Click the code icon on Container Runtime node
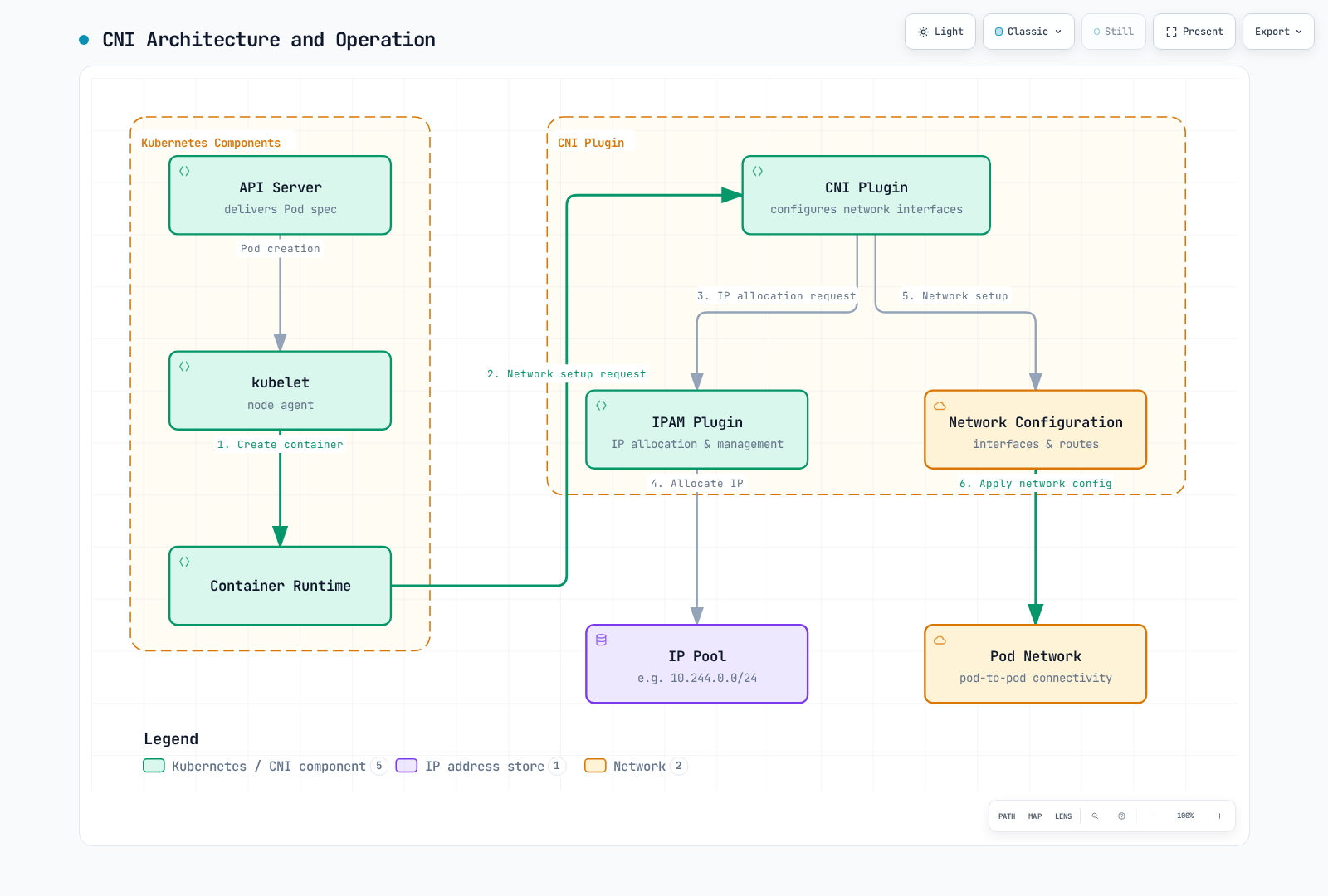Image resolution: width=1328 pixels, height=896 pixels. point(184,562)
